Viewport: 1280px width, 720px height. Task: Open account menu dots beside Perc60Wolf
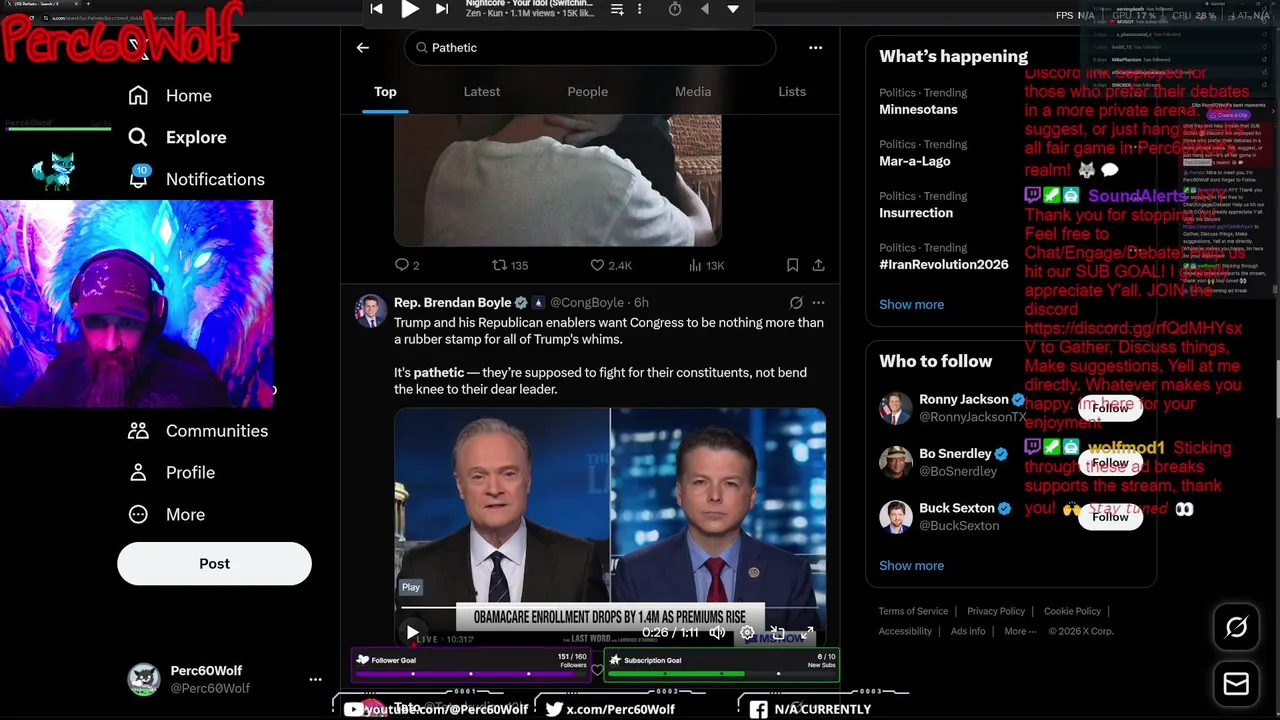315,679
